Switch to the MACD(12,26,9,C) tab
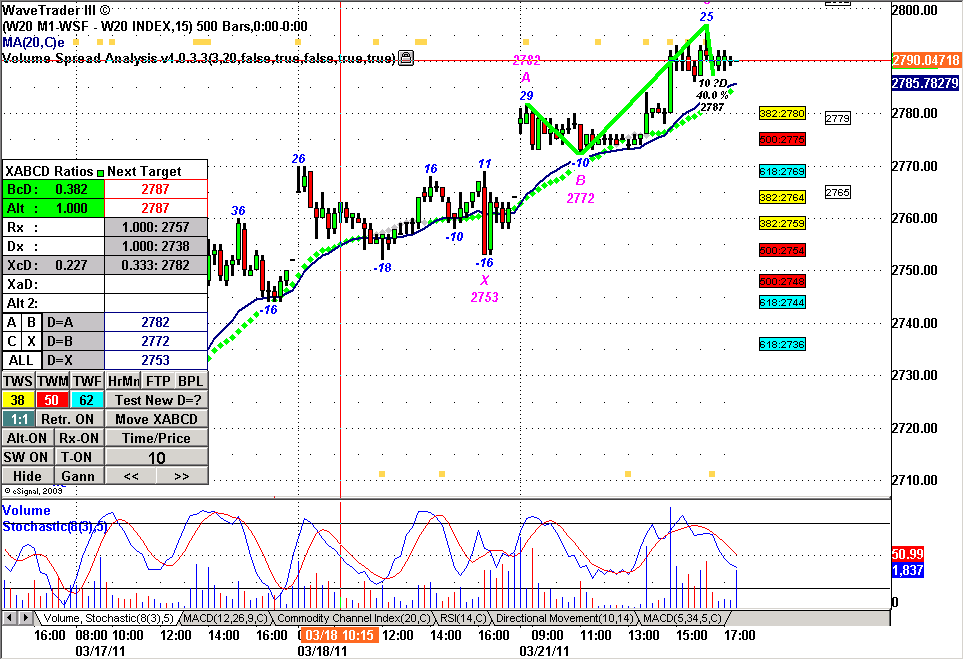Viewport: 964px width, 660px height. (x=226, y=618)
